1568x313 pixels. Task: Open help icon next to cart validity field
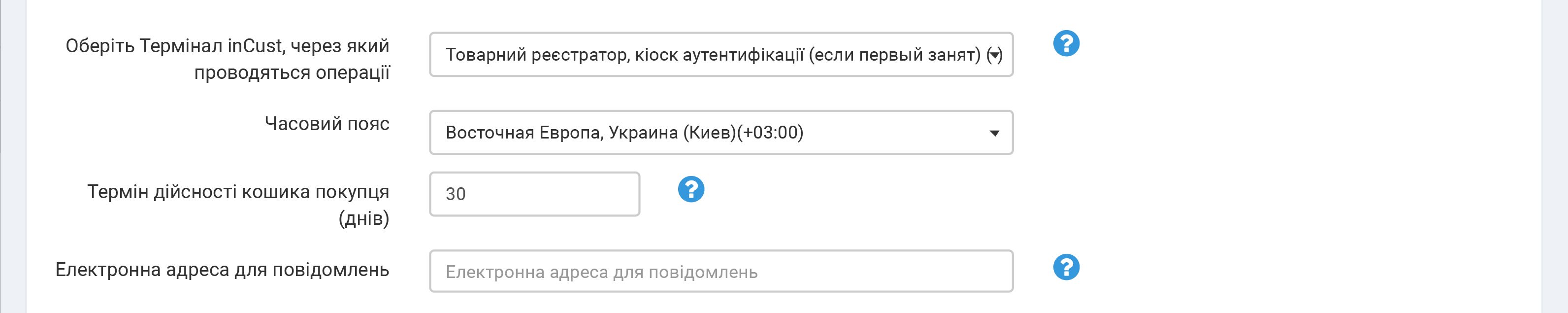click(x=691, y=189)
